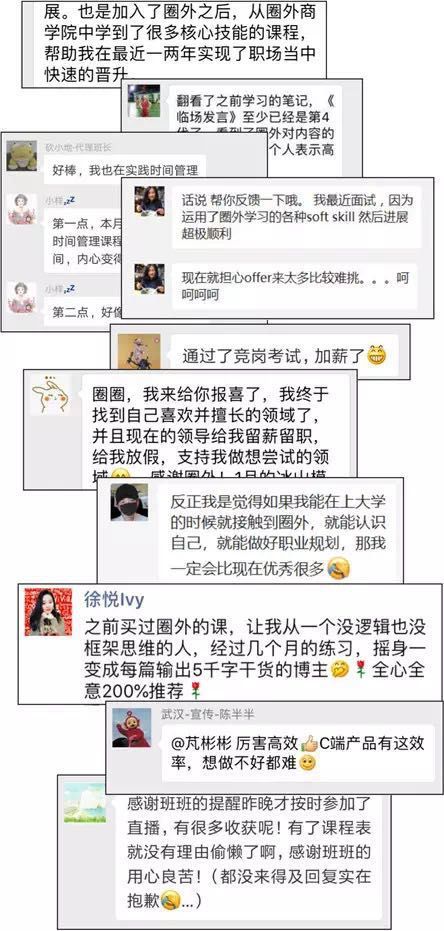Select the 好棒，我也在实践时间管理 message bubble
444x931 pixels.
(124, 170)
